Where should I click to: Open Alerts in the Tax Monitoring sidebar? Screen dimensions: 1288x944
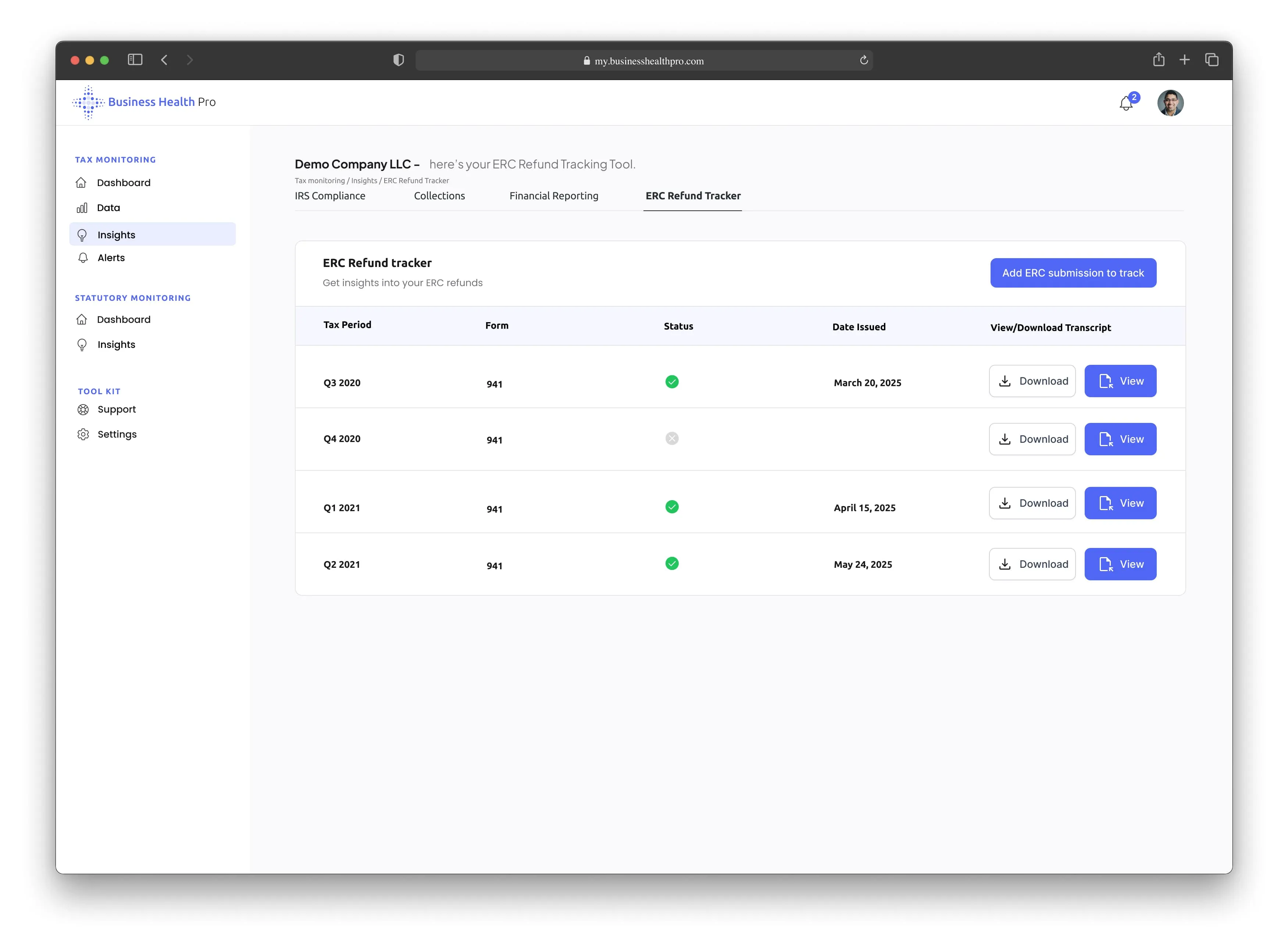click(x=111, y=258)
